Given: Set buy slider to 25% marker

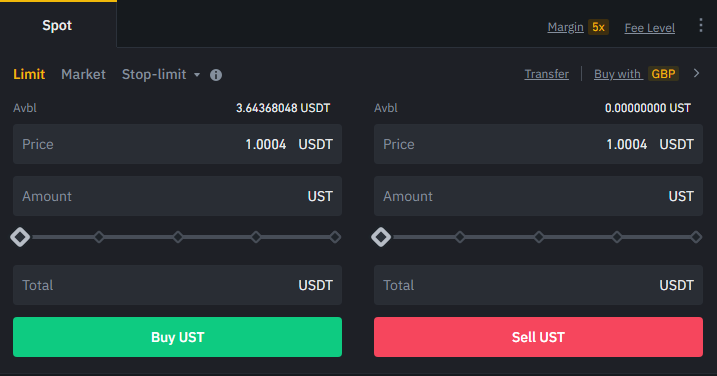Looking at the screenshot, I should 99,237.
